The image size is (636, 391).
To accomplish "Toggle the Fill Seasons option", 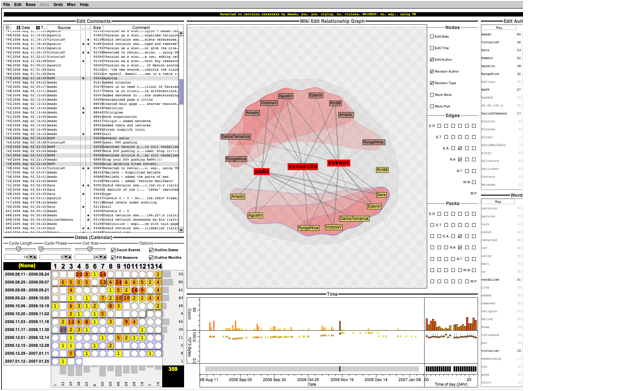I will 113,258.
